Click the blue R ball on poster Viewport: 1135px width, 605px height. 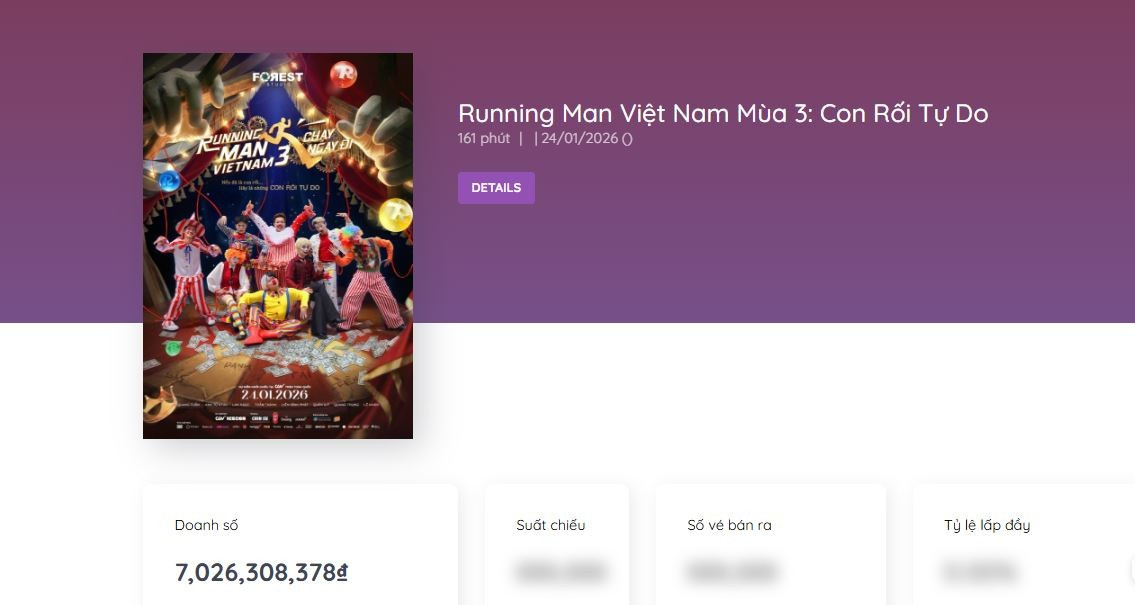pos(170,180)
